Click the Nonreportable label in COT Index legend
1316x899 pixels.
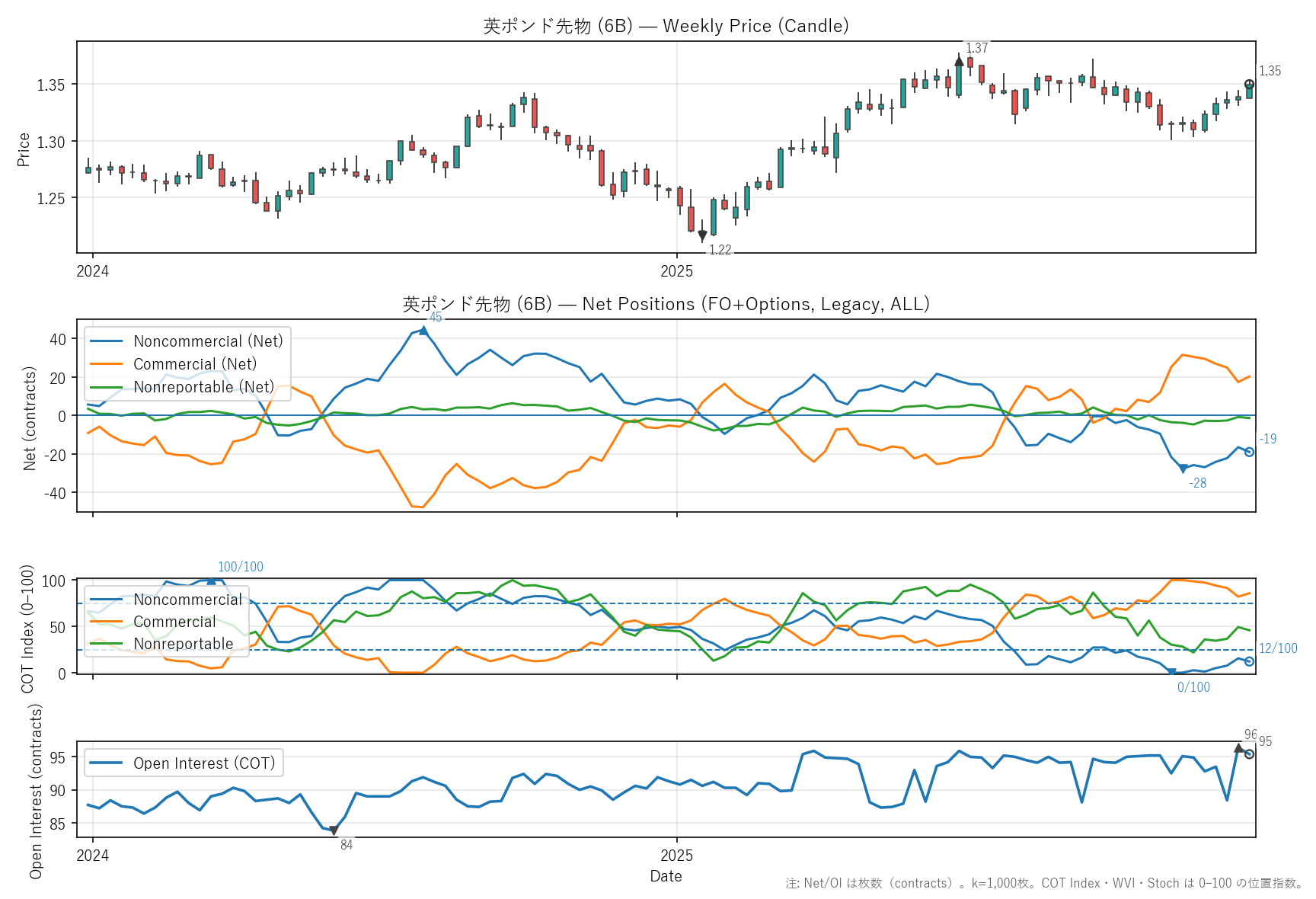point(183,644)
